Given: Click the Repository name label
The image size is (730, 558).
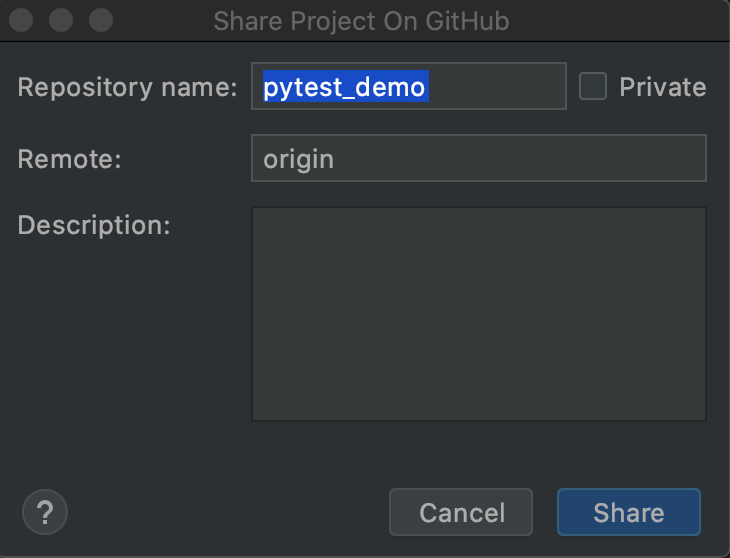Looking at the screenshot, I should click(127, 87).
